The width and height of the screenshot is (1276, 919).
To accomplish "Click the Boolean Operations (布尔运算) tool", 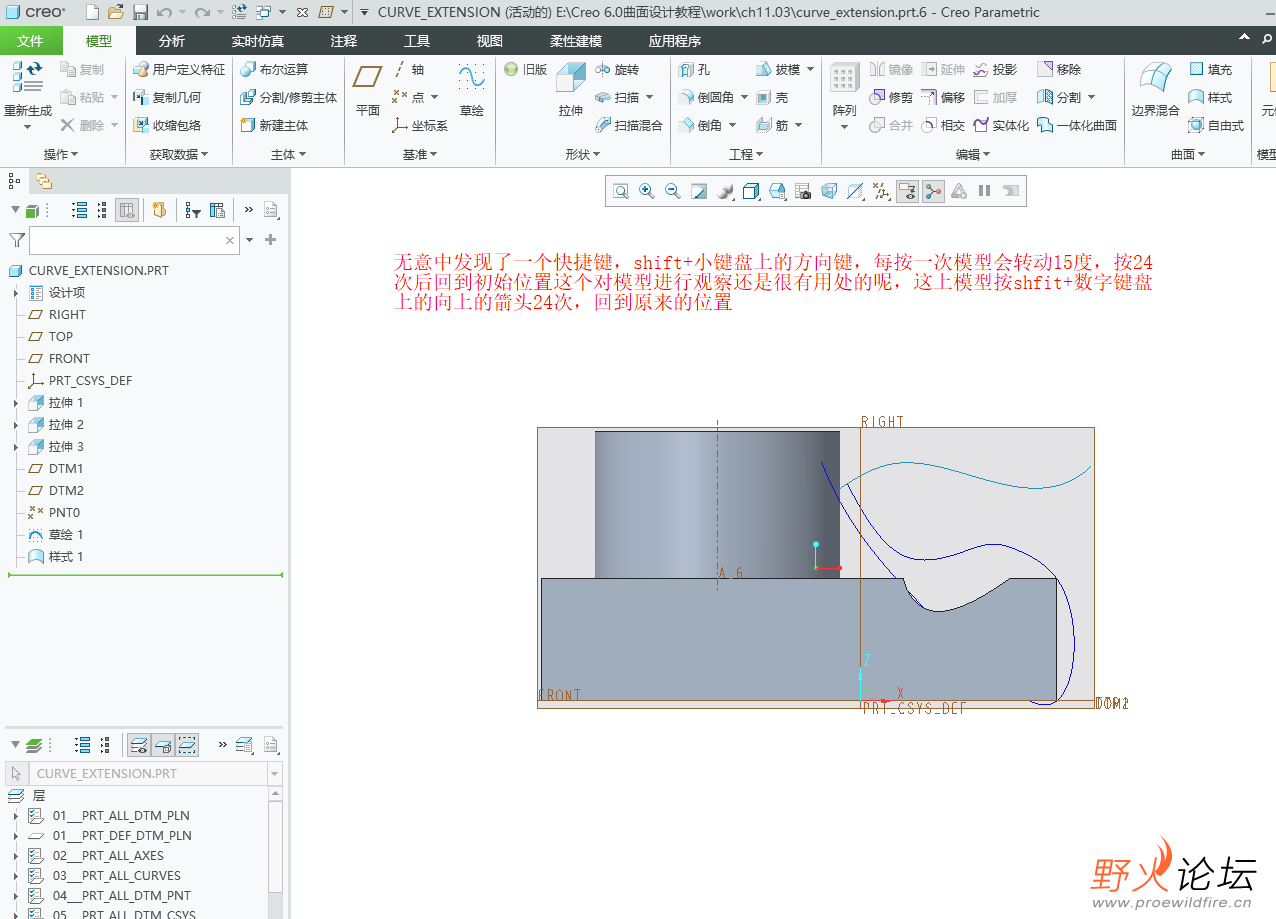I will [274, 70].
